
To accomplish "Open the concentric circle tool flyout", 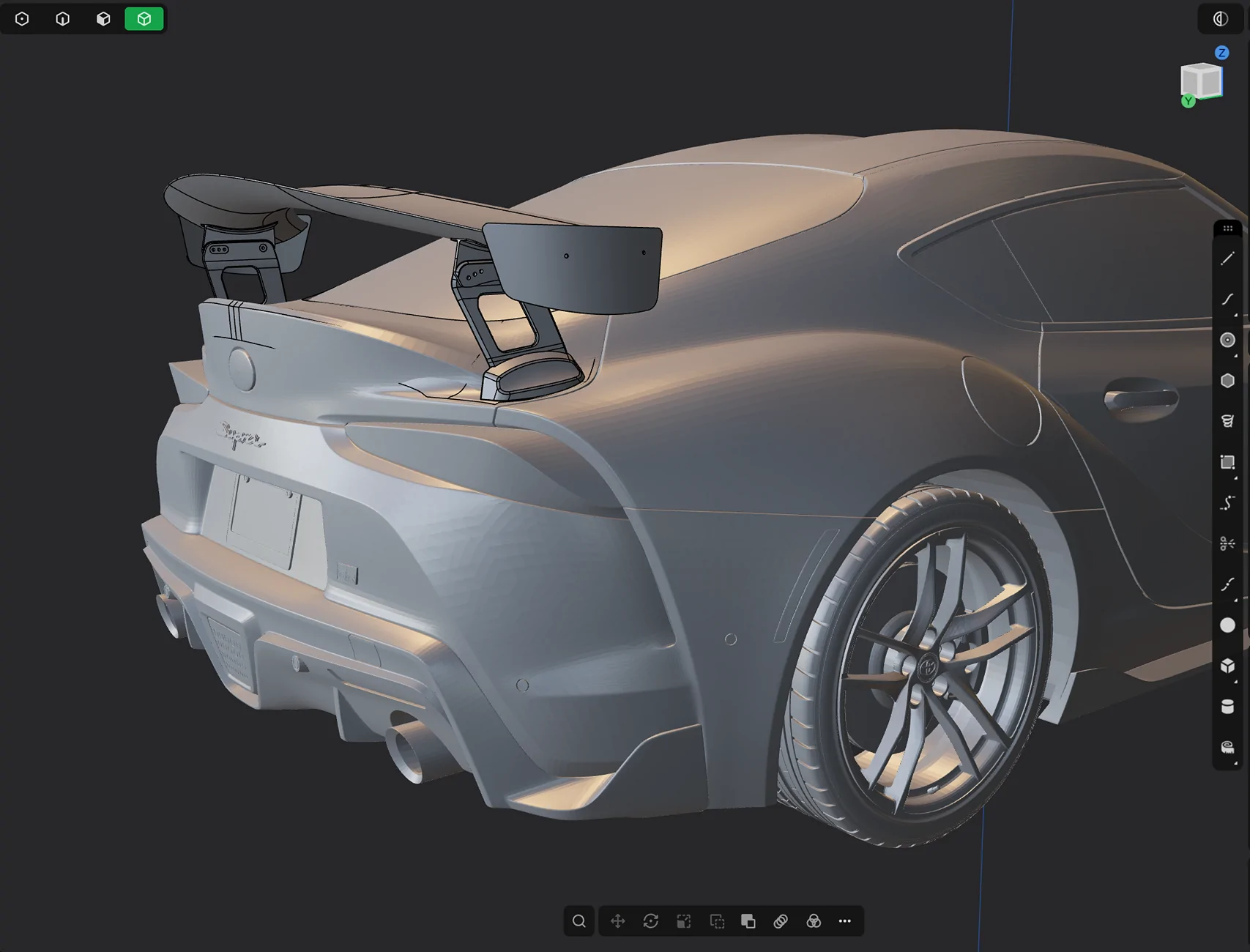I will point(1228,340).
